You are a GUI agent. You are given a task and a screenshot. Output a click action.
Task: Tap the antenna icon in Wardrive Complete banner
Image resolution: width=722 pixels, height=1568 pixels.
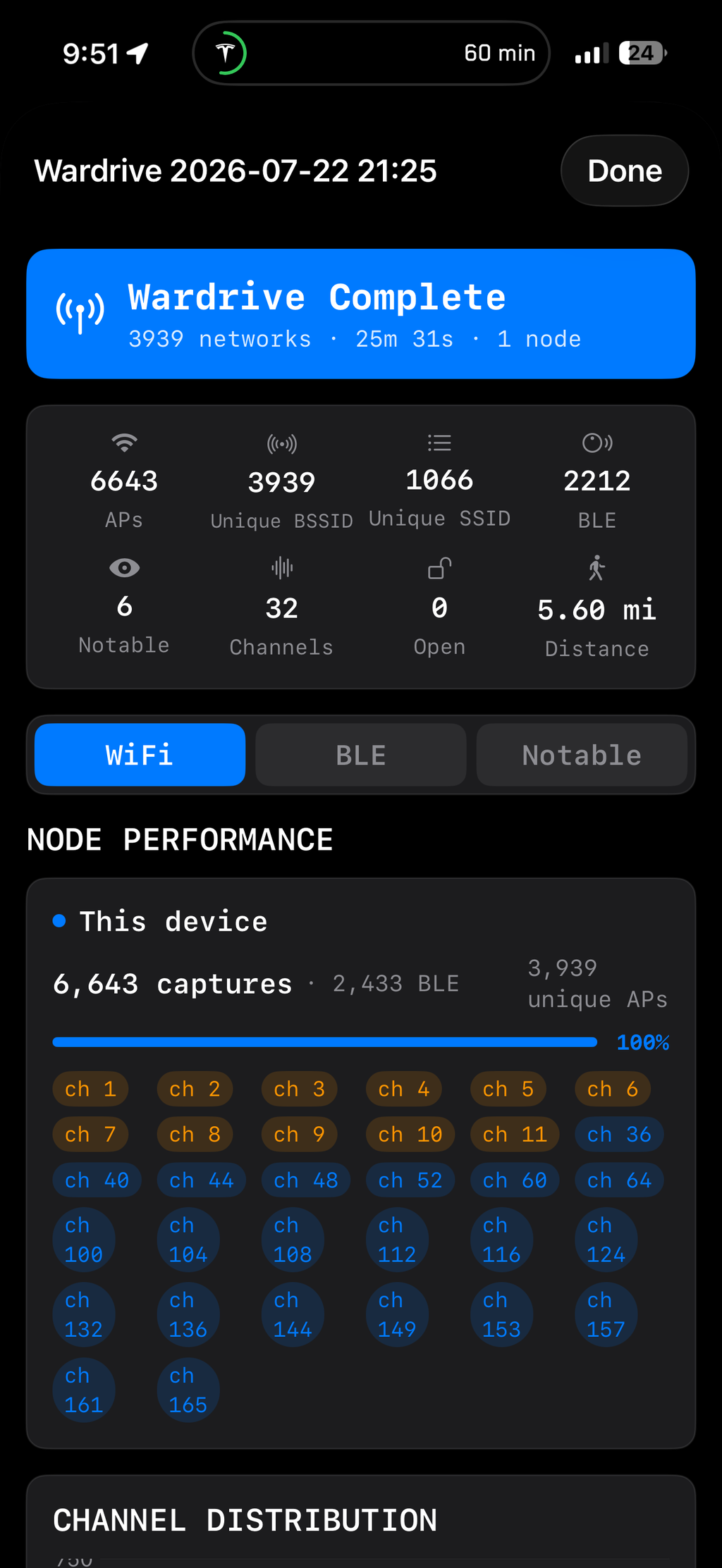80,312
